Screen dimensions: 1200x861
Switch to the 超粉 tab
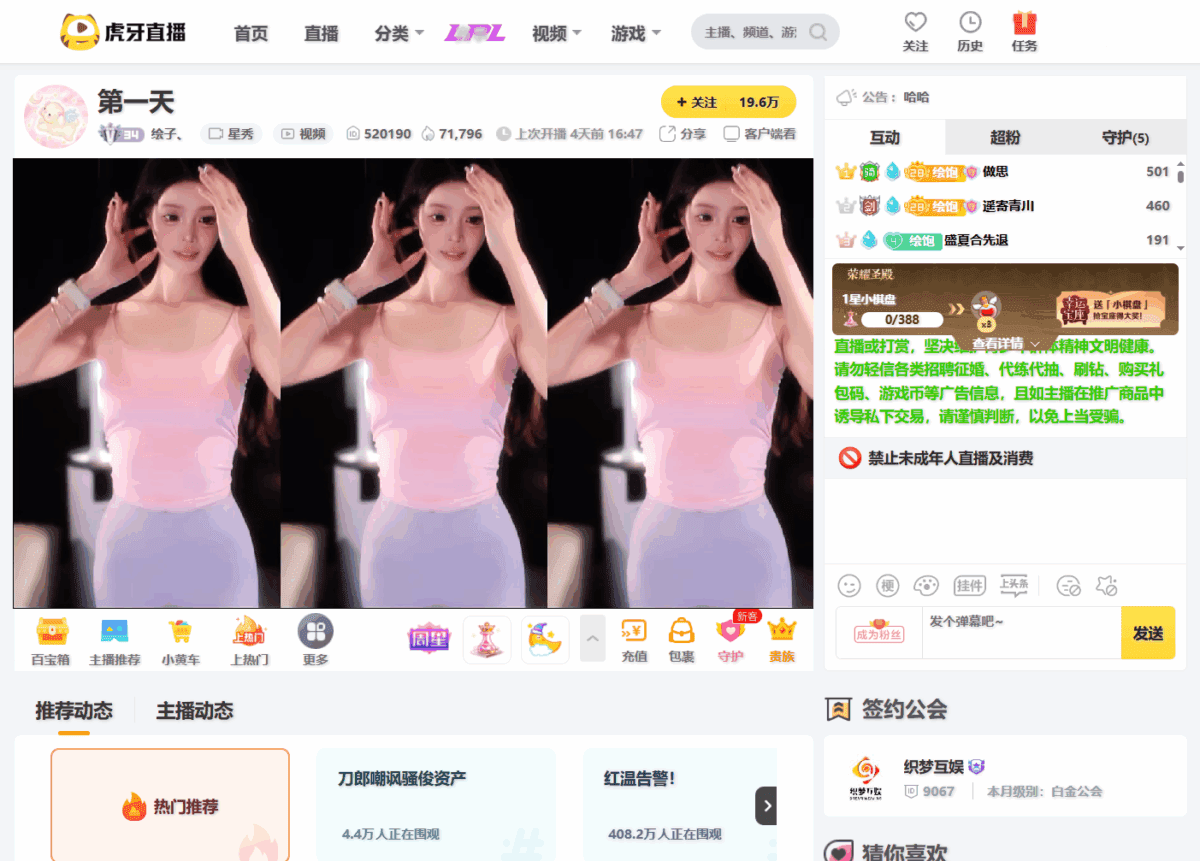click(x=1004, y=137)
